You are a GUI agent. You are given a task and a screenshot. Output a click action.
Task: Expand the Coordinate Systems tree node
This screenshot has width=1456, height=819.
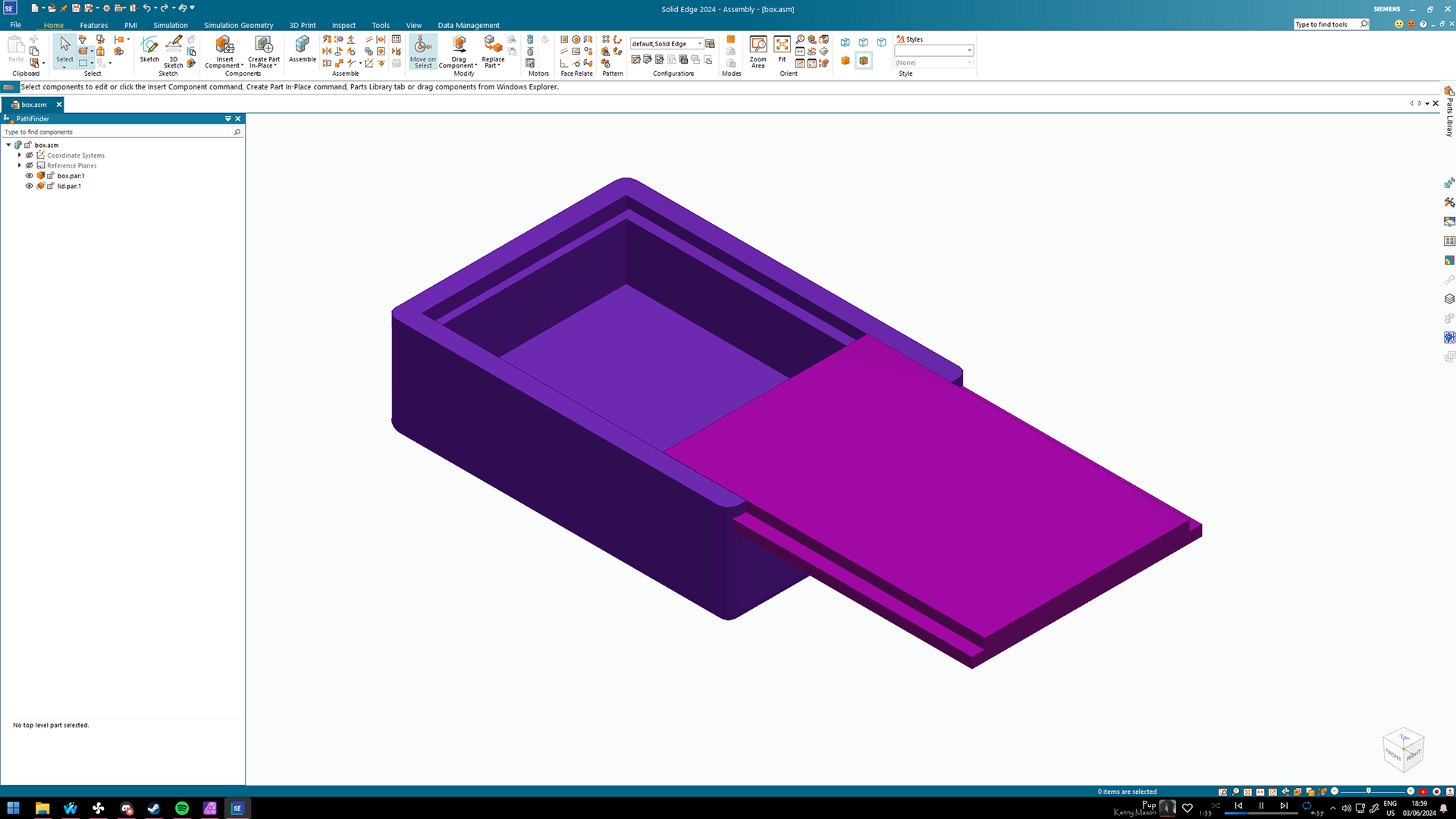(20, 155)
